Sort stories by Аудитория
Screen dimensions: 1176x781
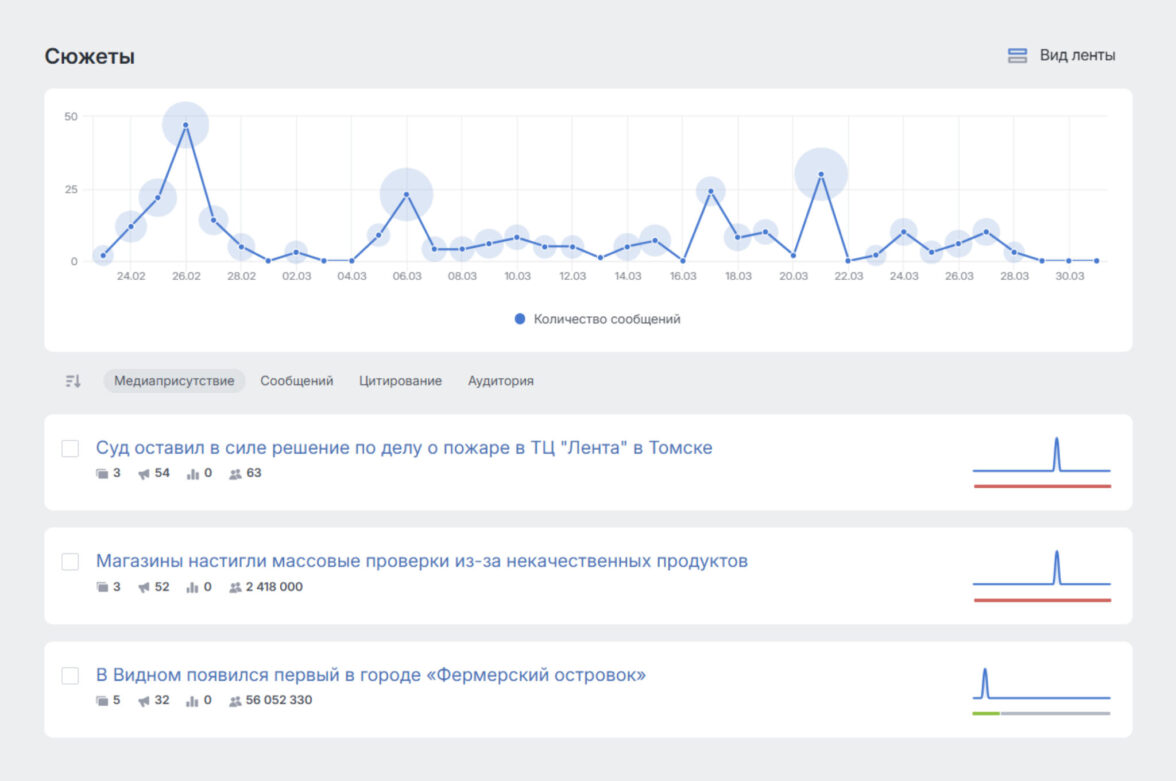(500, 381)
